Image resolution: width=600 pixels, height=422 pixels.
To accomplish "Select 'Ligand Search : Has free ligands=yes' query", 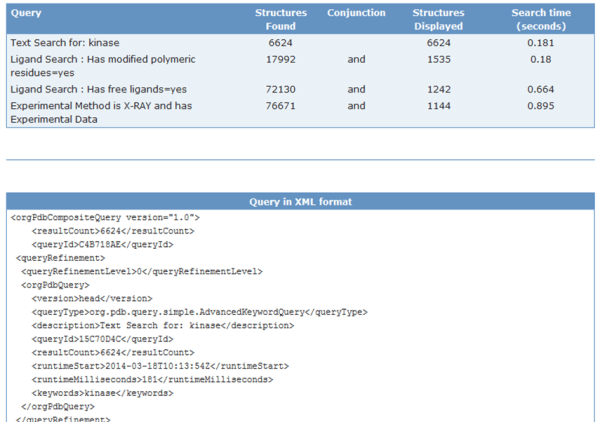I will pyautogui.click(x=98, y=90).
